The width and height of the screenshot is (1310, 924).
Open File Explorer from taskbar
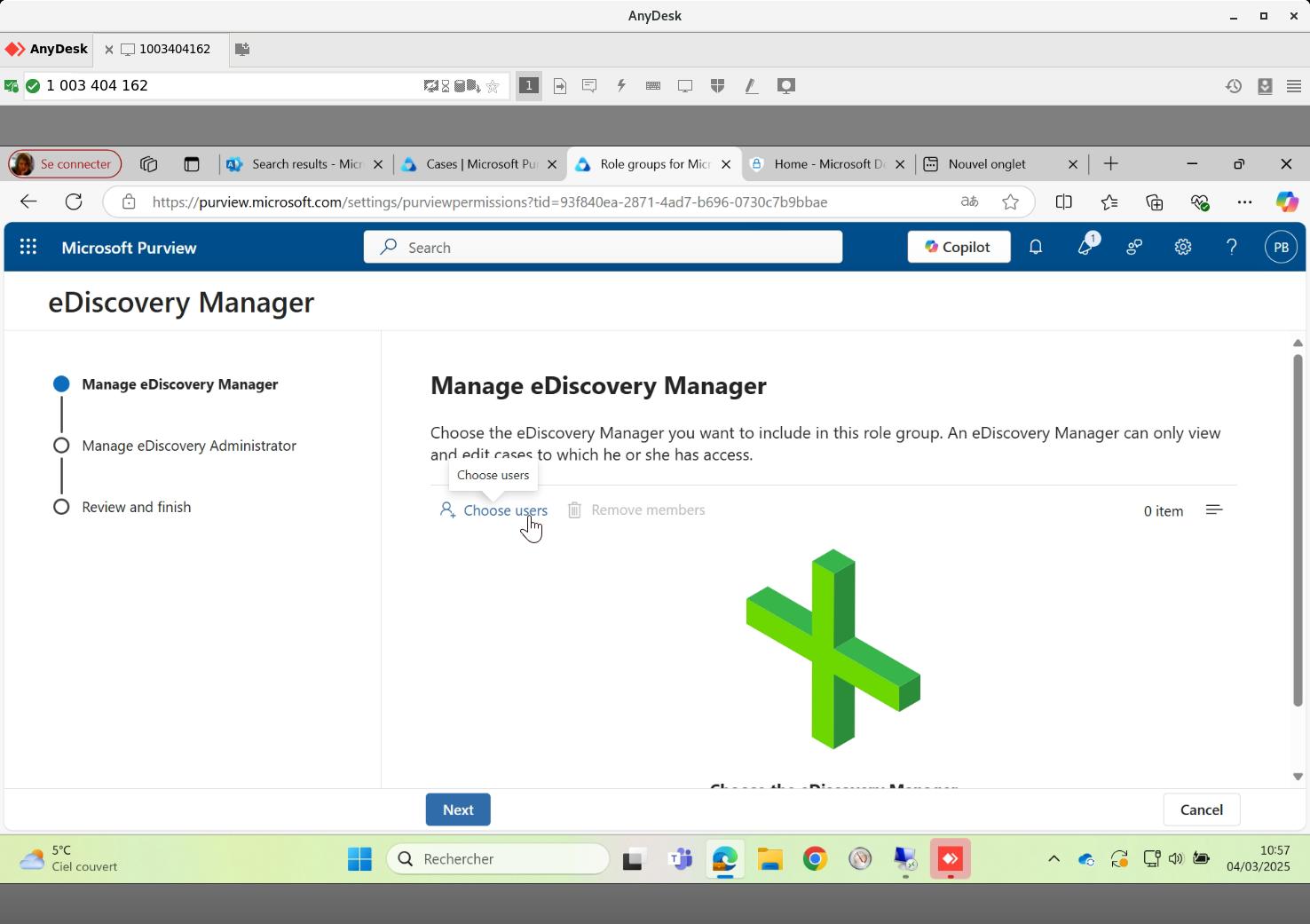click(x=769, y=859)
